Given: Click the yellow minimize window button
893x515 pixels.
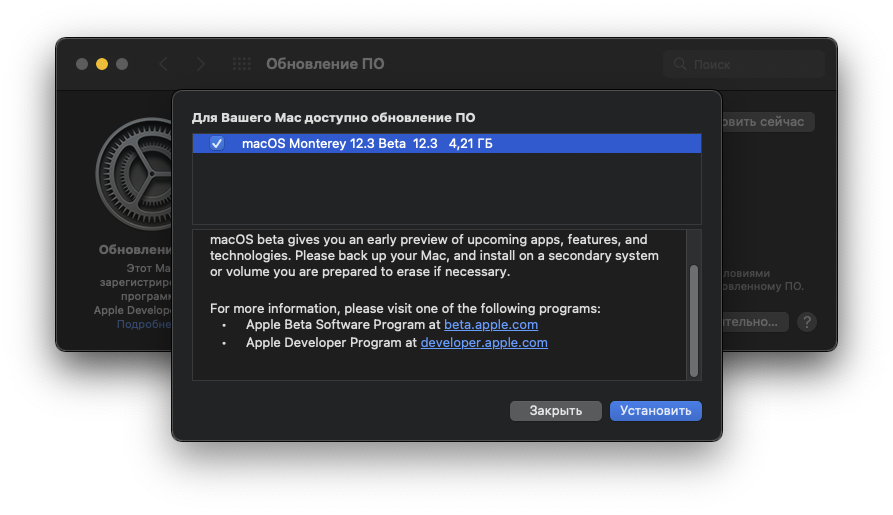Looking at the screenshot, I should [x=102, y=64].
